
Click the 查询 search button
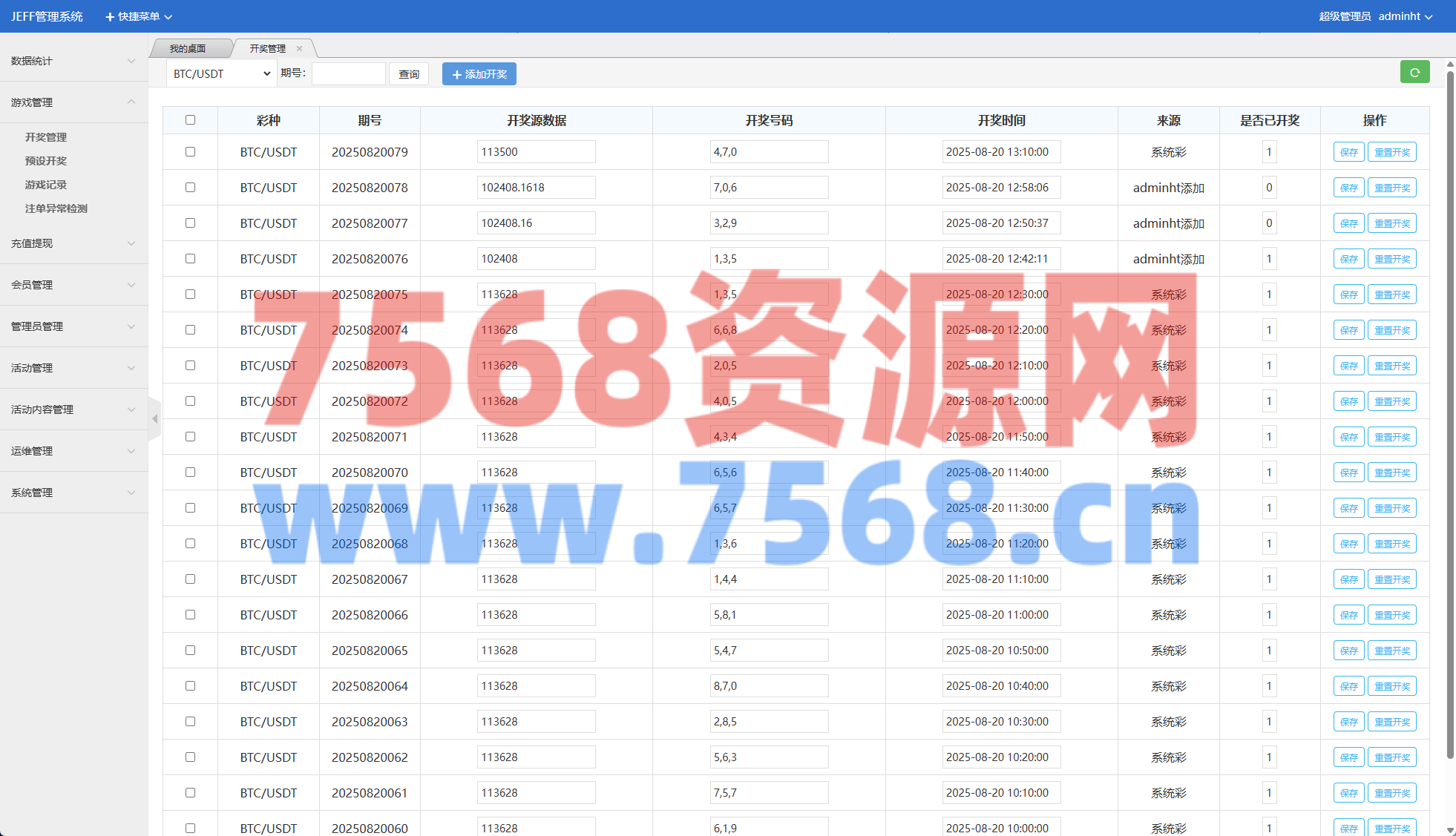tap(409, 74)
